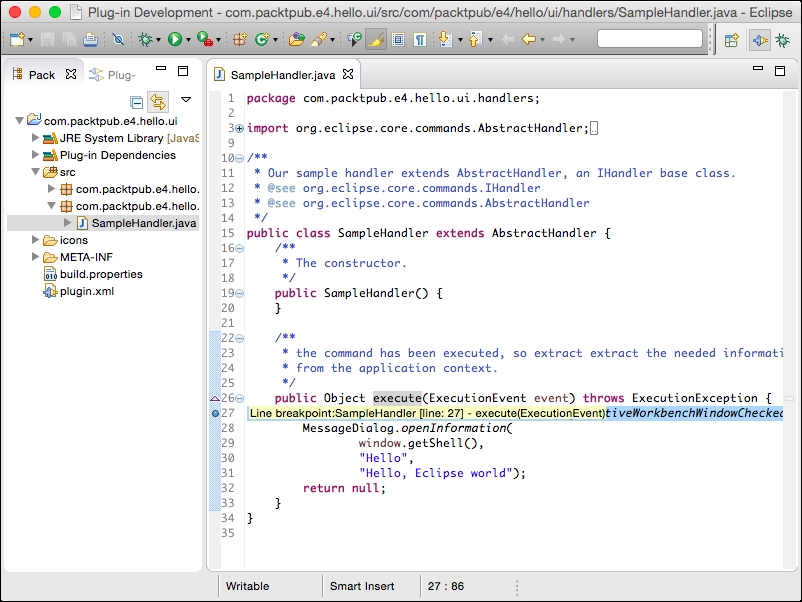Click the Open Perspective icon

tap(731, 40)
